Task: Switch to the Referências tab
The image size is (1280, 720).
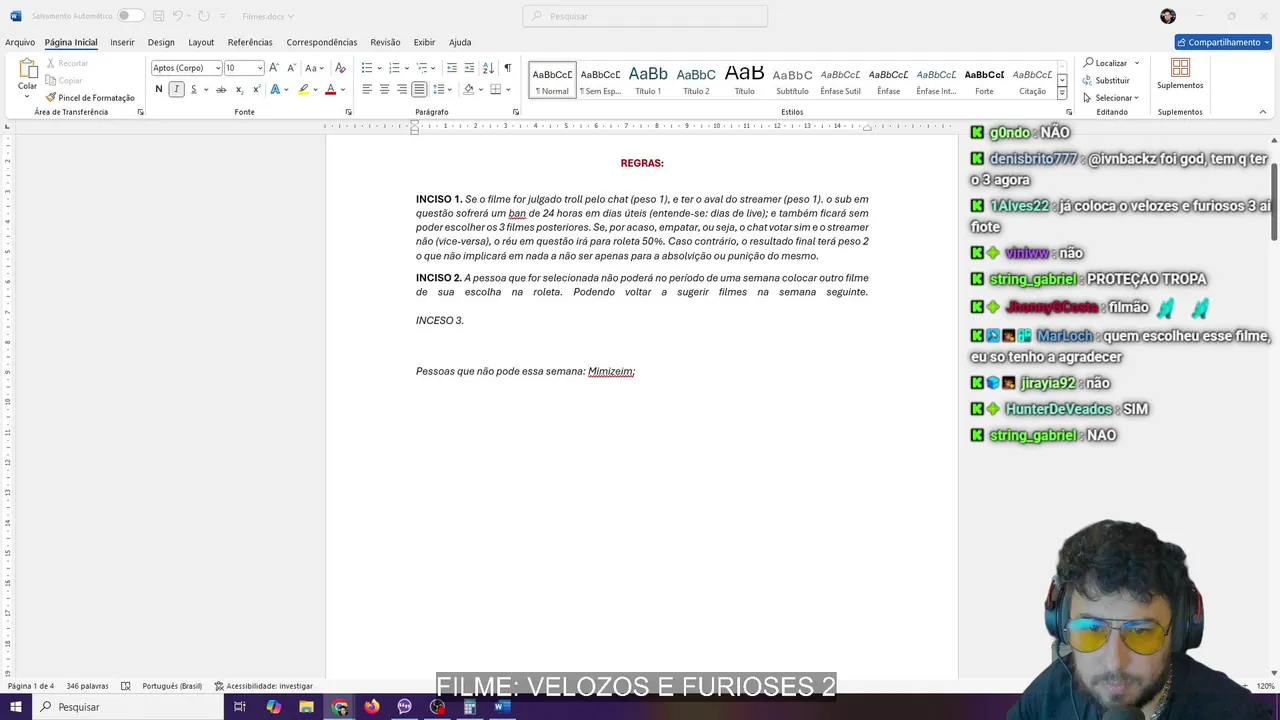Action: pos(250,42)
